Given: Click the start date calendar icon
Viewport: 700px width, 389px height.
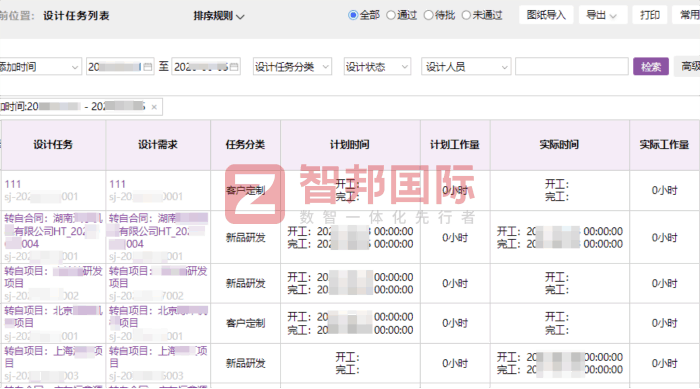Looking at the screenshot, I should click(x=148, y=67).
